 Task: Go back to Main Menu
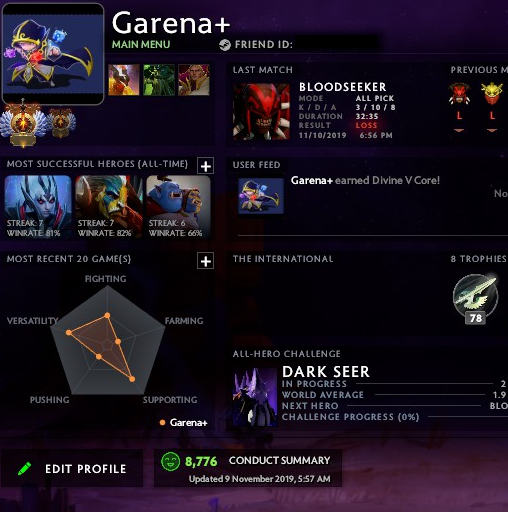pyautogui.click(x=141, y=44)
